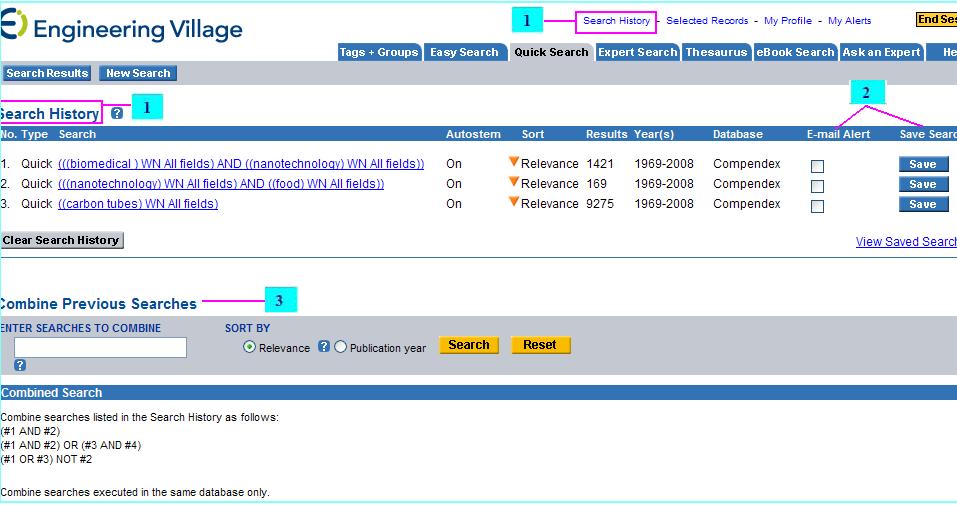Image resolution: width=957 pixels, height=505 pixels.
Task: Open the eBook Search tab
Action: (x=795, y=53)
